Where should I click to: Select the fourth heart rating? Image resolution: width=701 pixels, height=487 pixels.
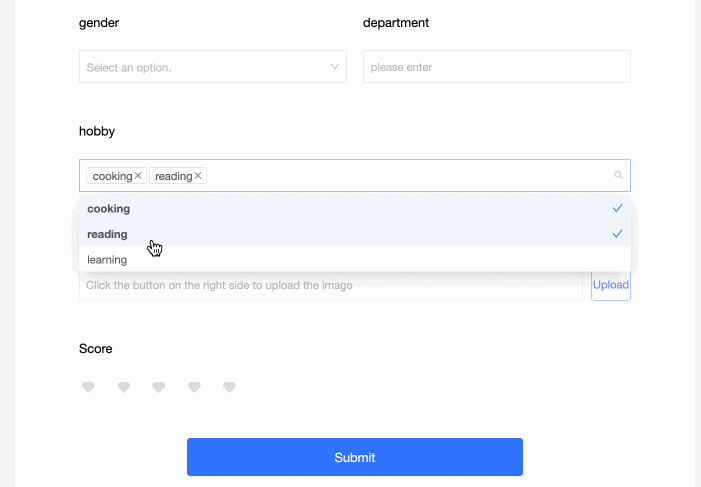click(194, 387)
